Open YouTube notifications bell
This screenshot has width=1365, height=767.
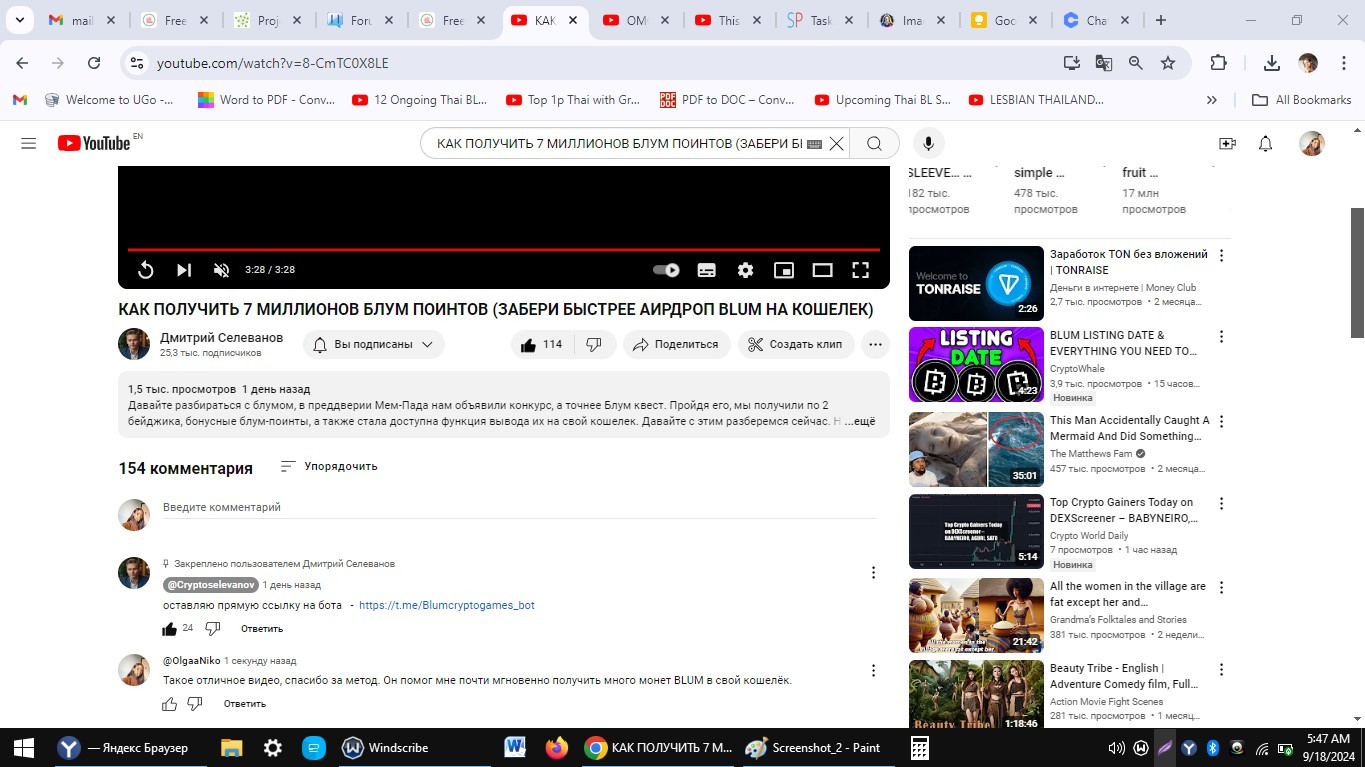(1265, 144)
